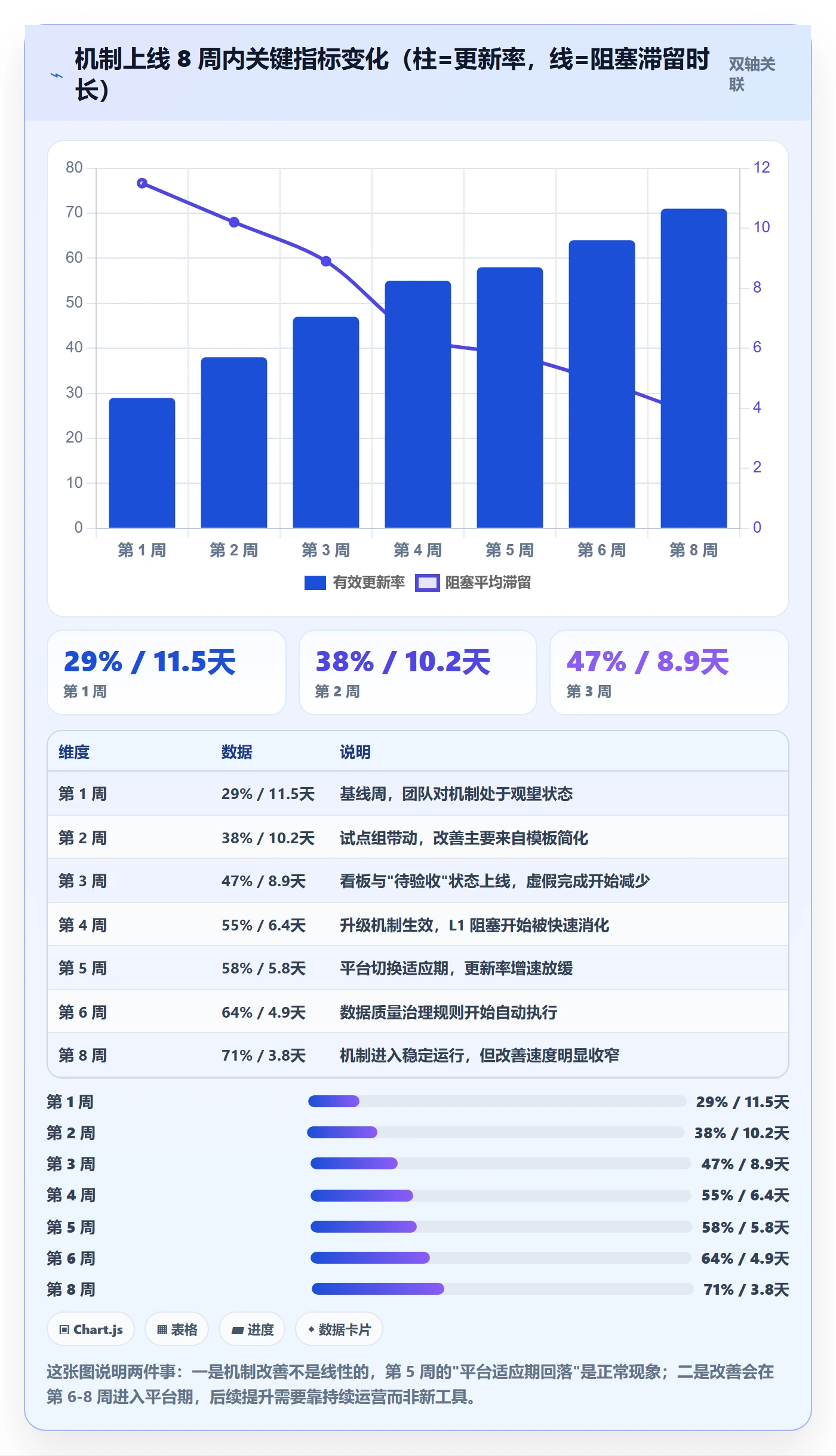Click the table cell '58% / 5.8天'

pos(263,968)
